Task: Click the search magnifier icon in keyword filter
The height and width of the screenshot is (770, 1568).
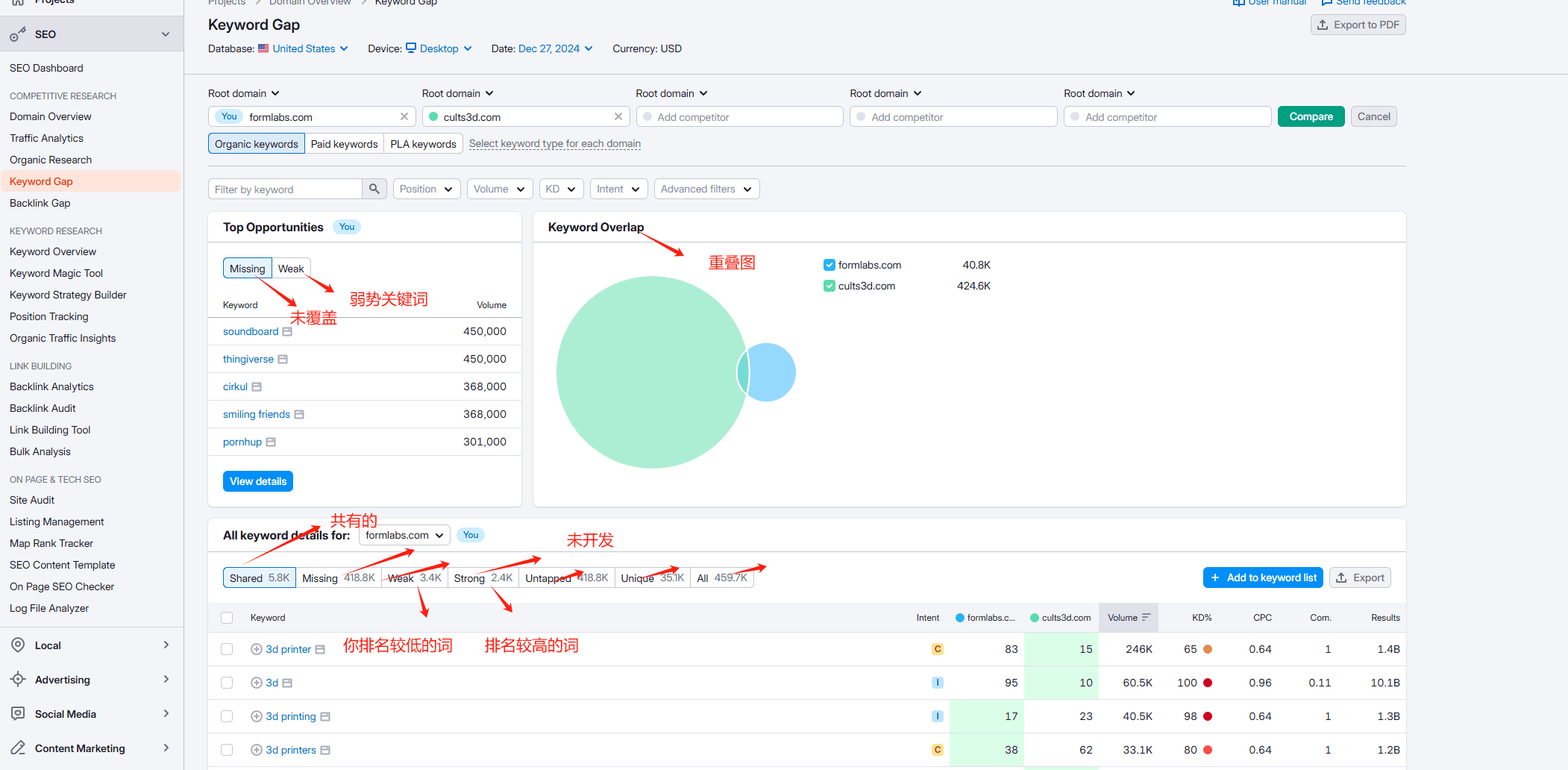Action: tap(374, 189)
